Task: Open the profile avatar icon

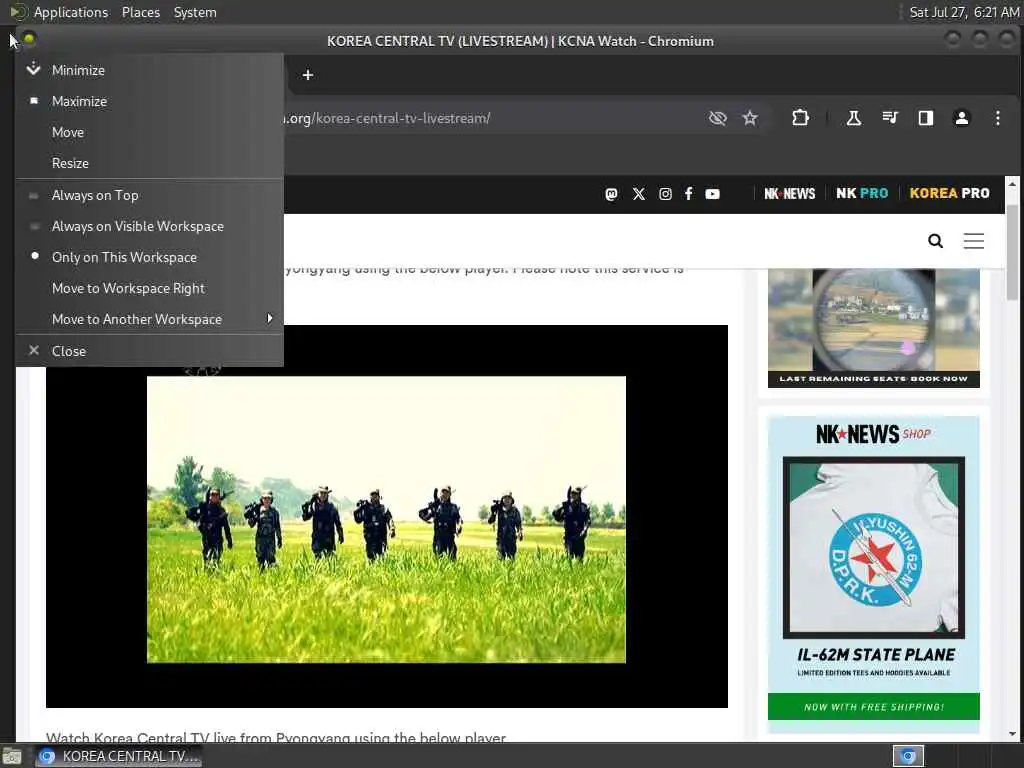Action: click(961, 118)
